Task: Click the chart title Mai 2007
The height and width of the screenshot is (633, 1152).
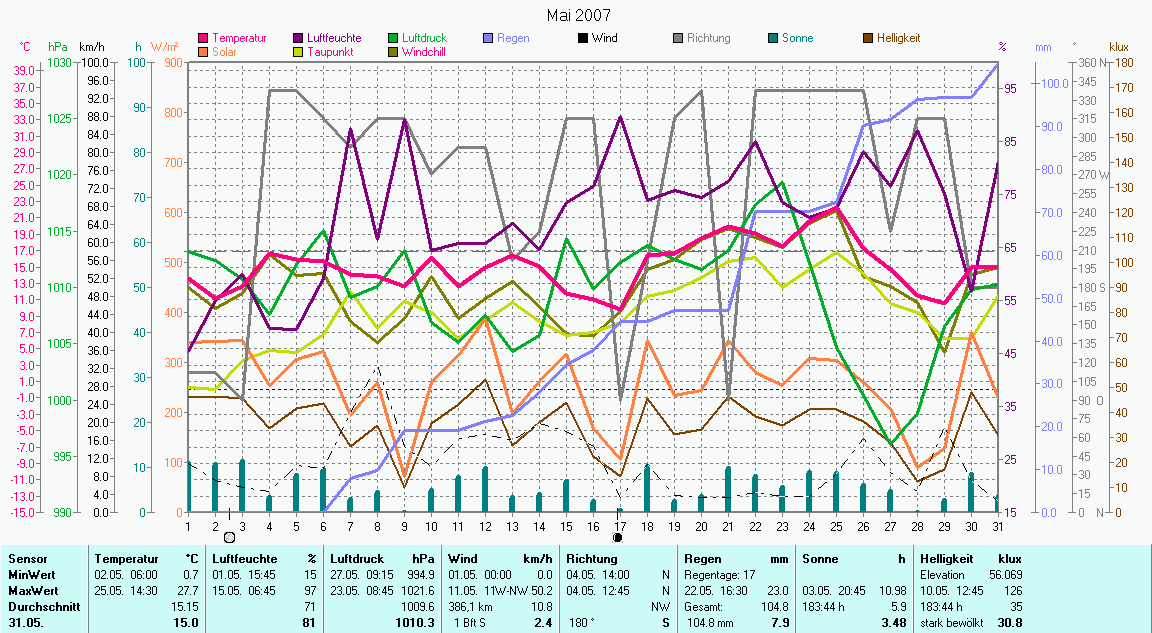Action: 578,15
